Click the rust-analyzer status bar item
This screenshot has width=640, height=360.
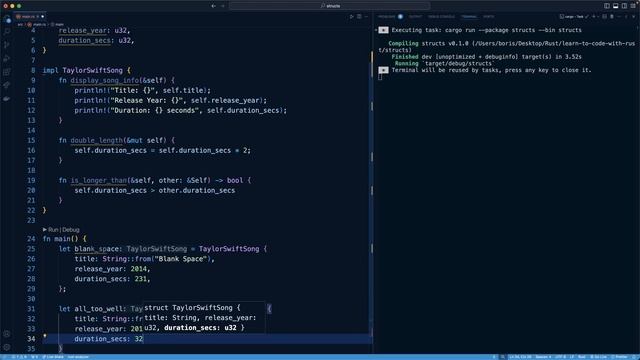[78, 357]
